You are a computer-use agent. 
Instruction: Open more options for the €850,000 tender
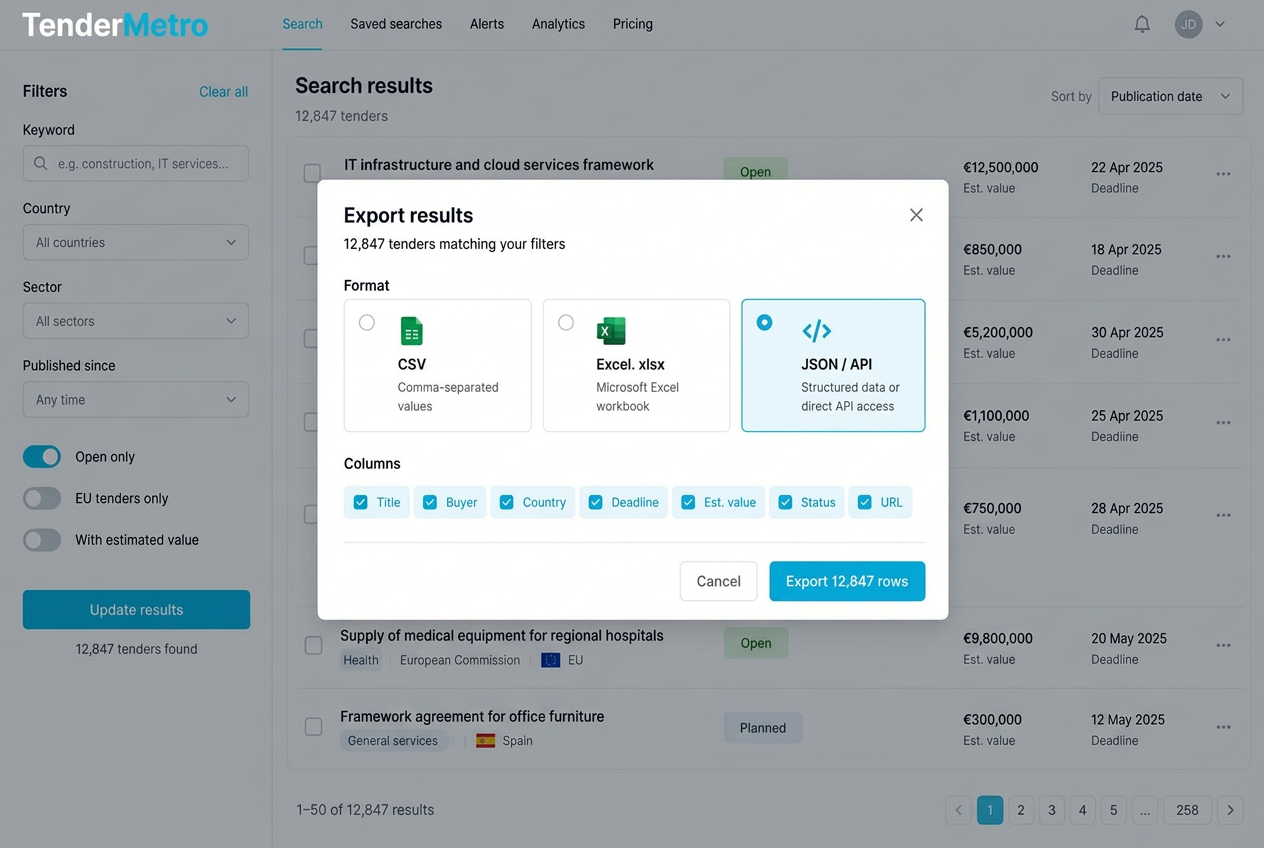[x=1223, y=256]
